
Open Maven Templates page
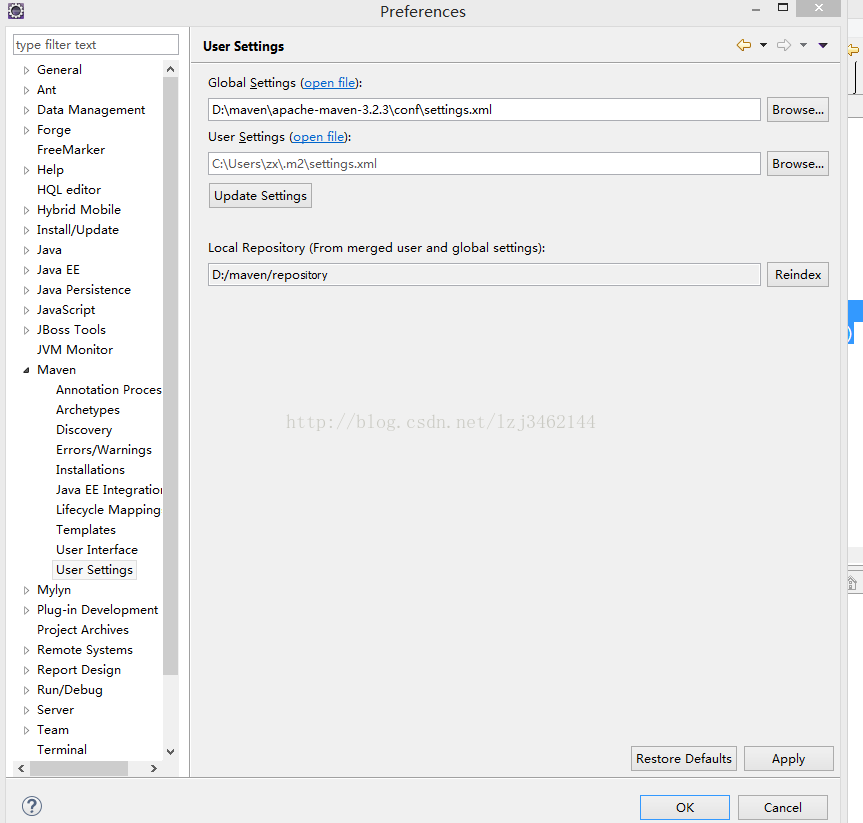pyautogui.click(x=85, y=530)
